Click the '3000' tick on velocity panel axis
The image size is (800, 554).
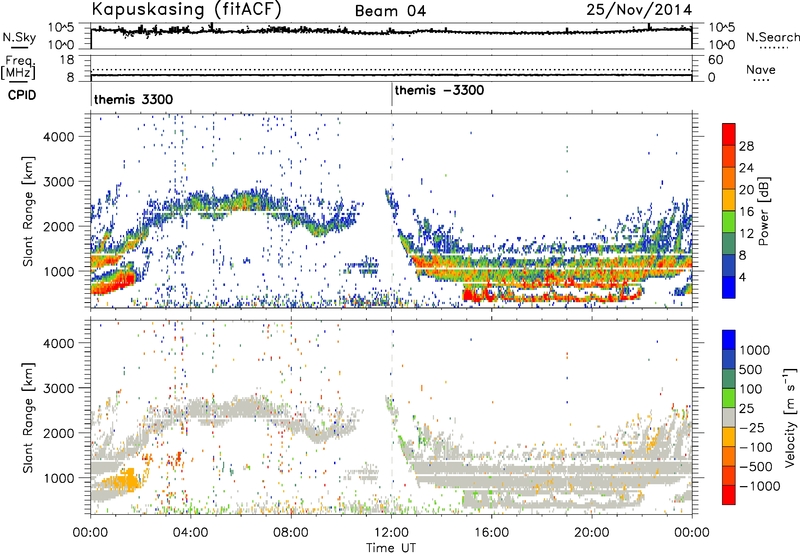pyautogui.click(x=59, y=388)
